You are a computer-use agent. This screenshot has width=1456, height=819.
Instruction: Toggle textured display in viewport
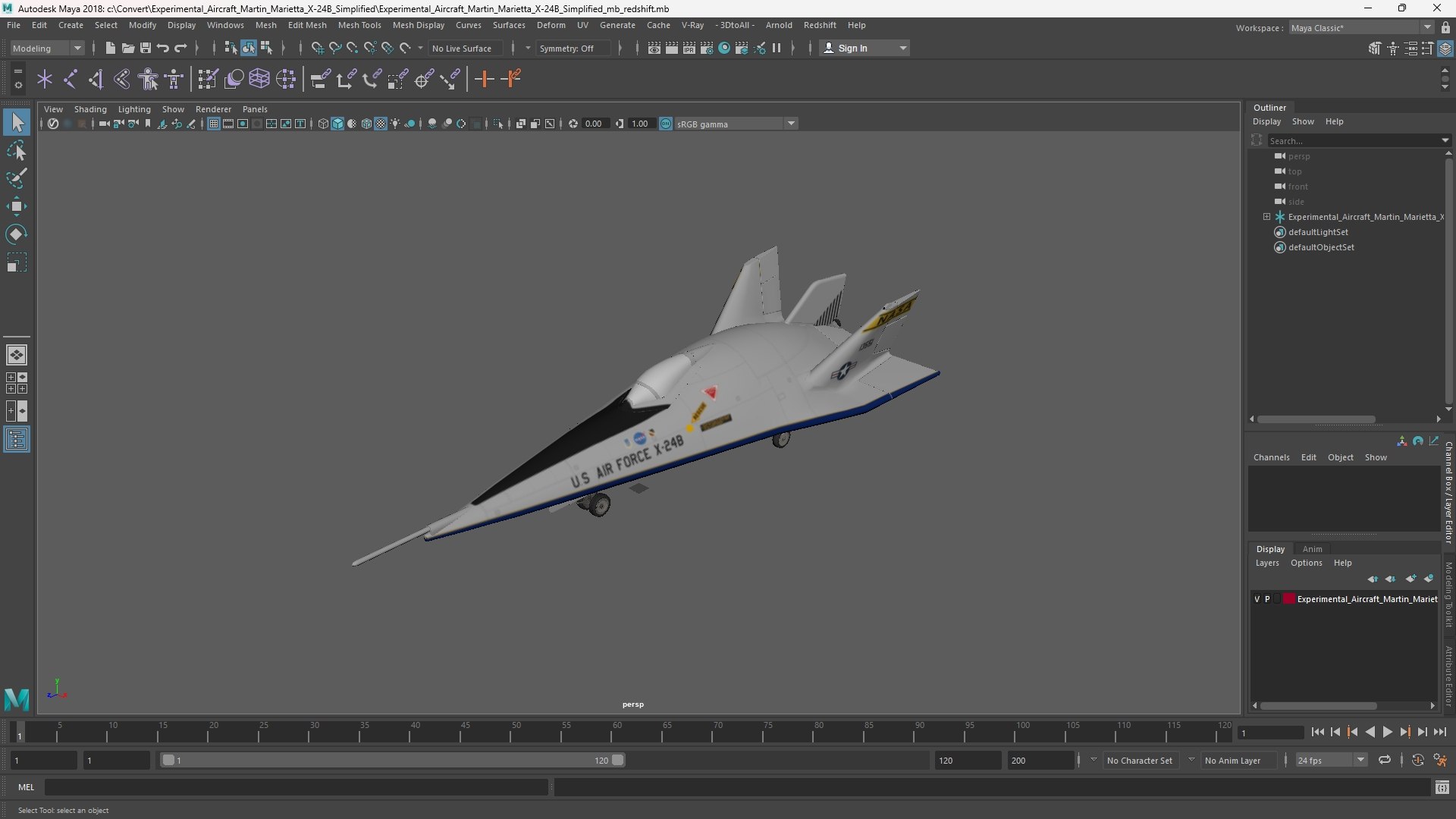pyautogui.click(x=381, y=124)
